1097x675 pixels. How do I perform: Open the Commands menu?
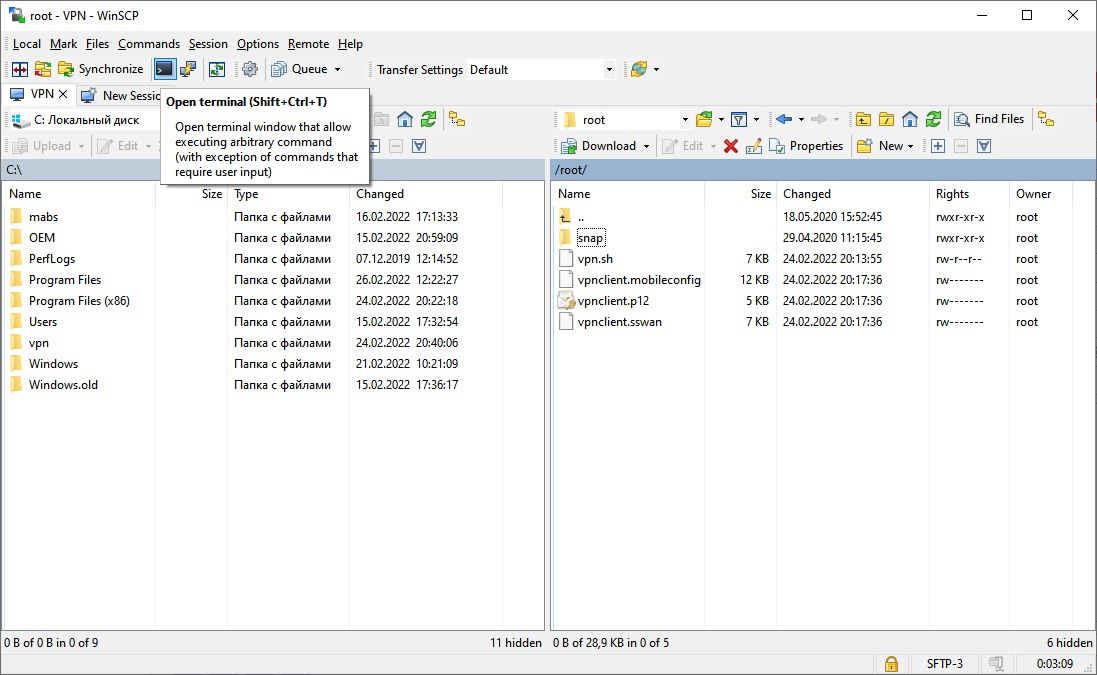pos(148,44)
